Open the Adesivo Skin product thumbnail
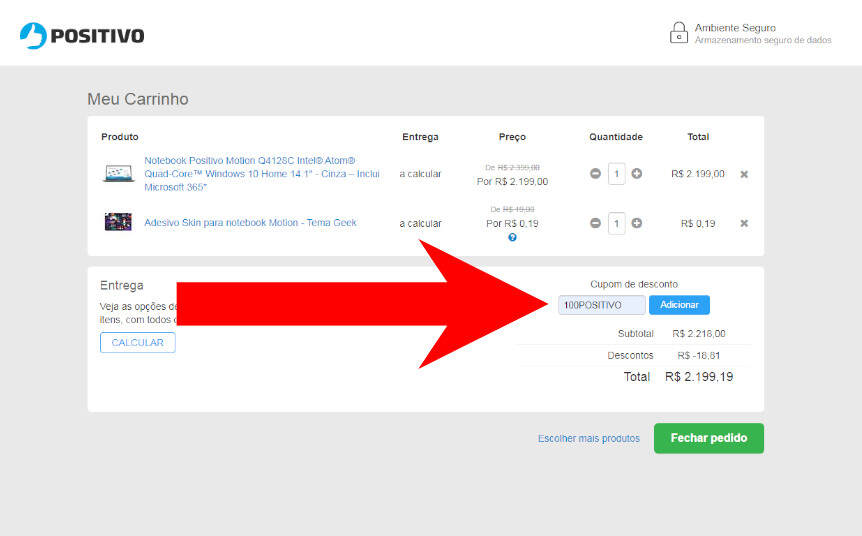 (118, 222)
